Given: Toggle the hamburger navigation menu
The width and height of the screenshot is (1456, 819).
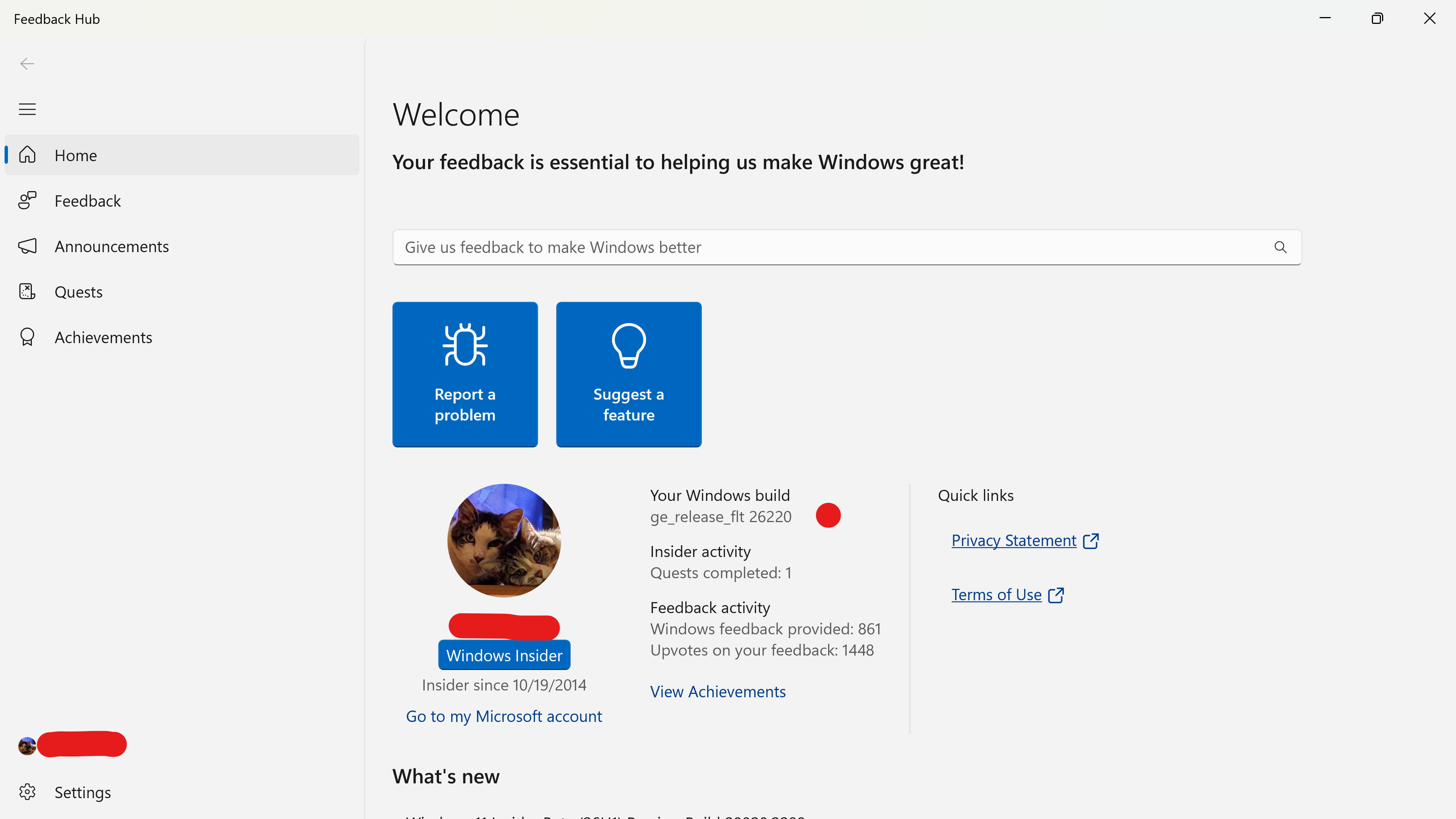Looking at the screenshot, I should [27, 109].
